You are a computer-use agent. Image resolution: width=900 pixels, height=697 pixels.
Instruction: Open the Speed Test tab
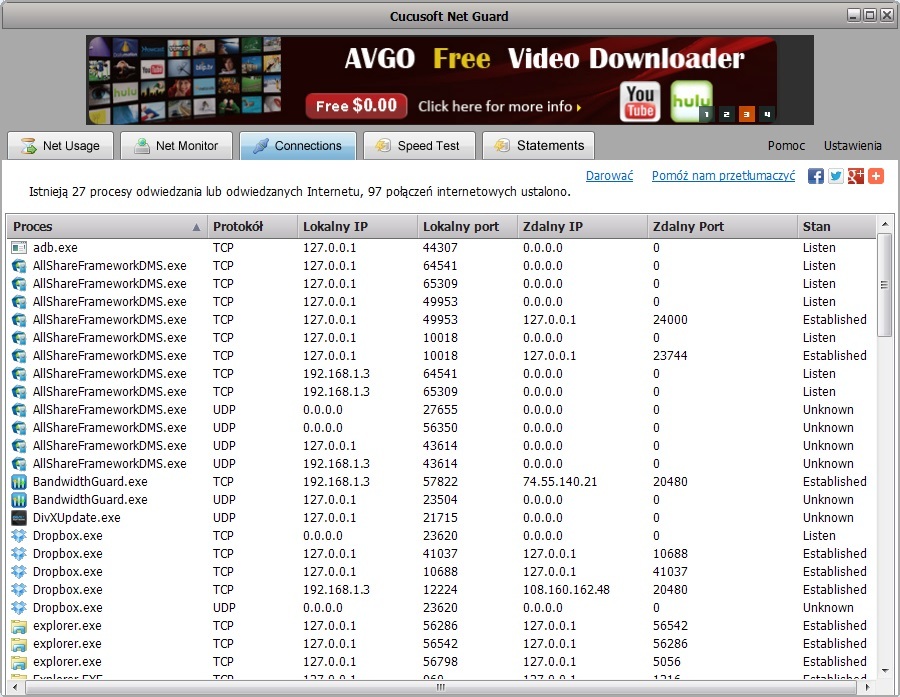tap(419, 145)
